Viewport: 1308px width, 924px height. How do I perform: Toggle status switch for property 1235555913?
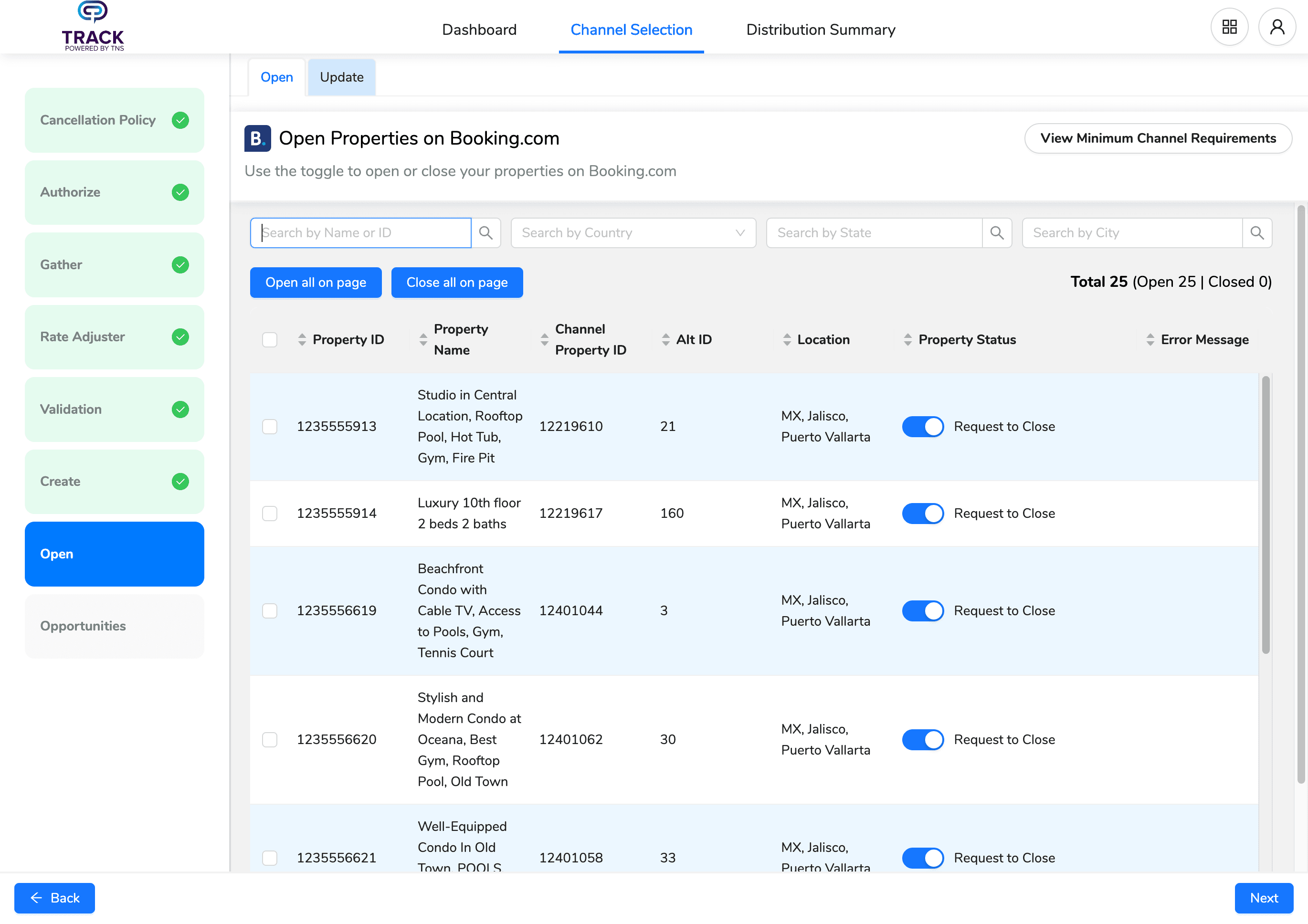[923, 427]
